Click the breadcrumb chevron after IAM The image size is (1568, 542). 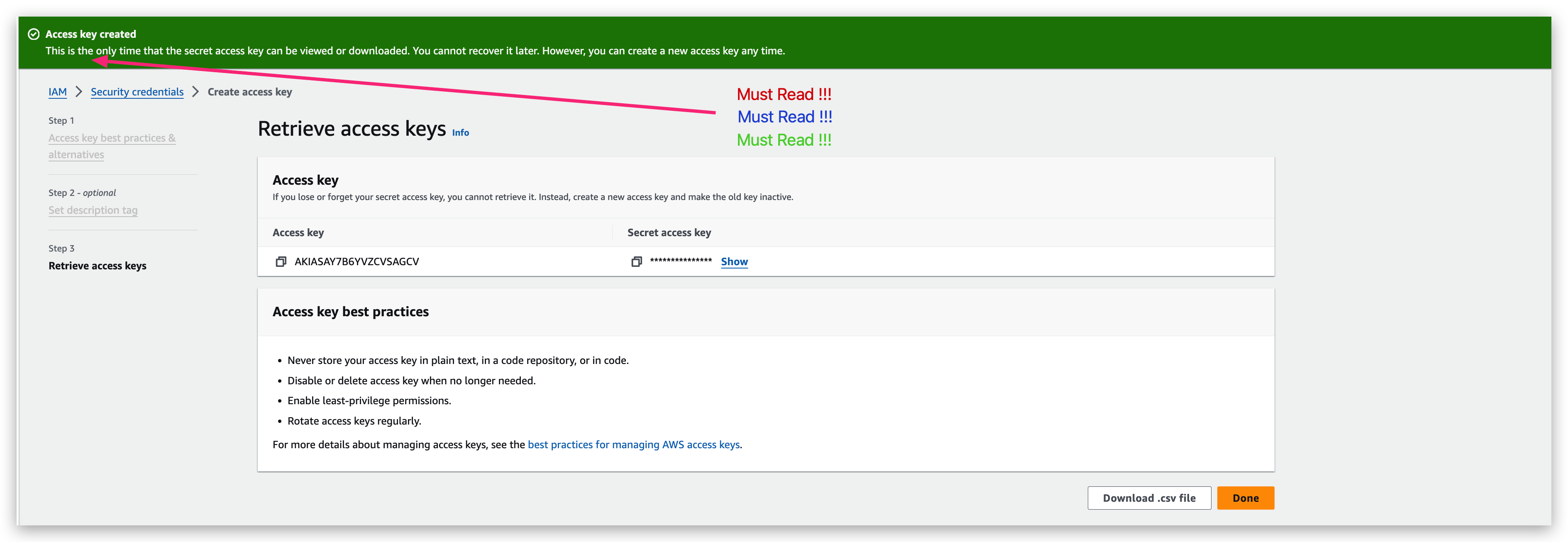click(78, 91)
